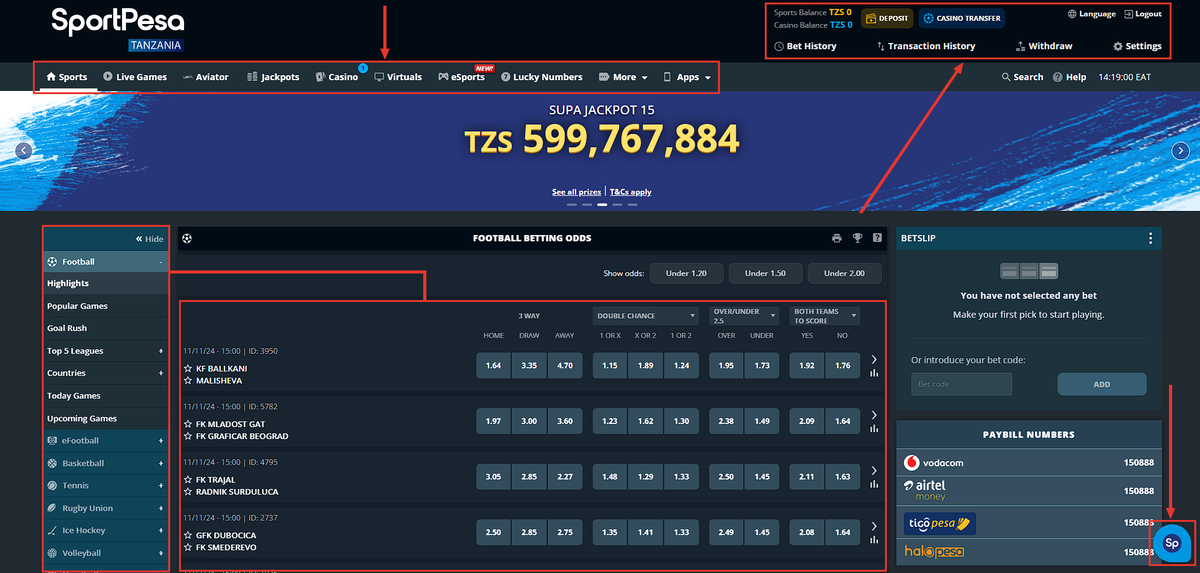
Task: Favorite Radnik Surdulica star
Action: 188,492
